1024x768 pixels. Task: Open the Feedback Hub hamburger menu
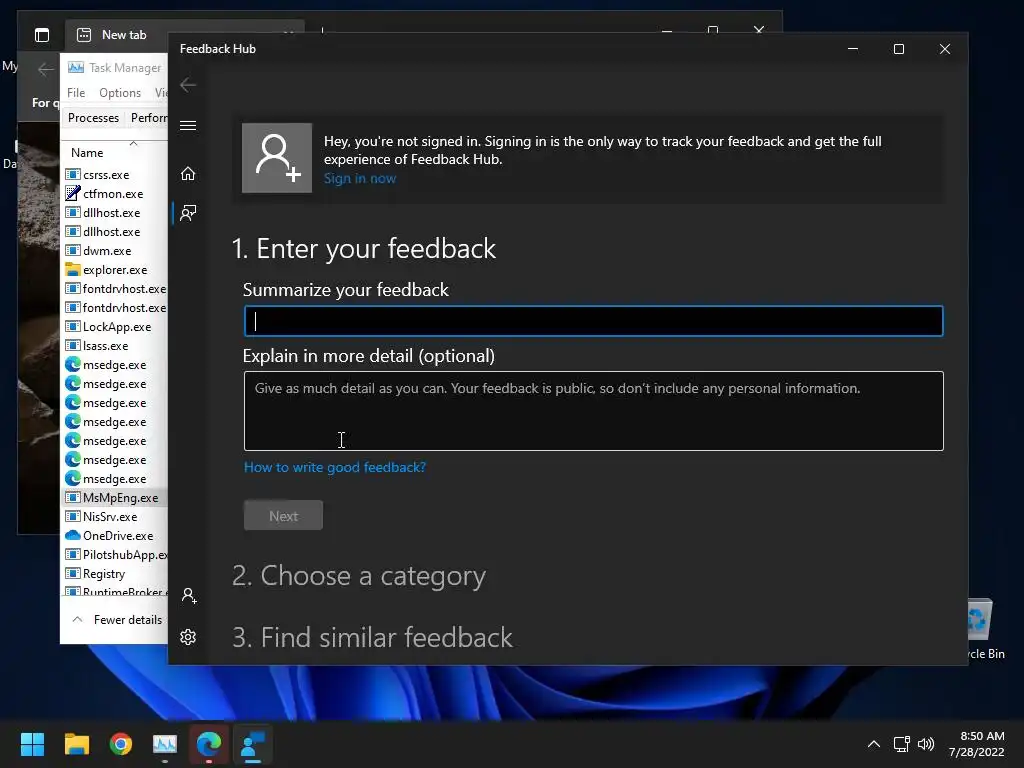click(x=188, y=125)
